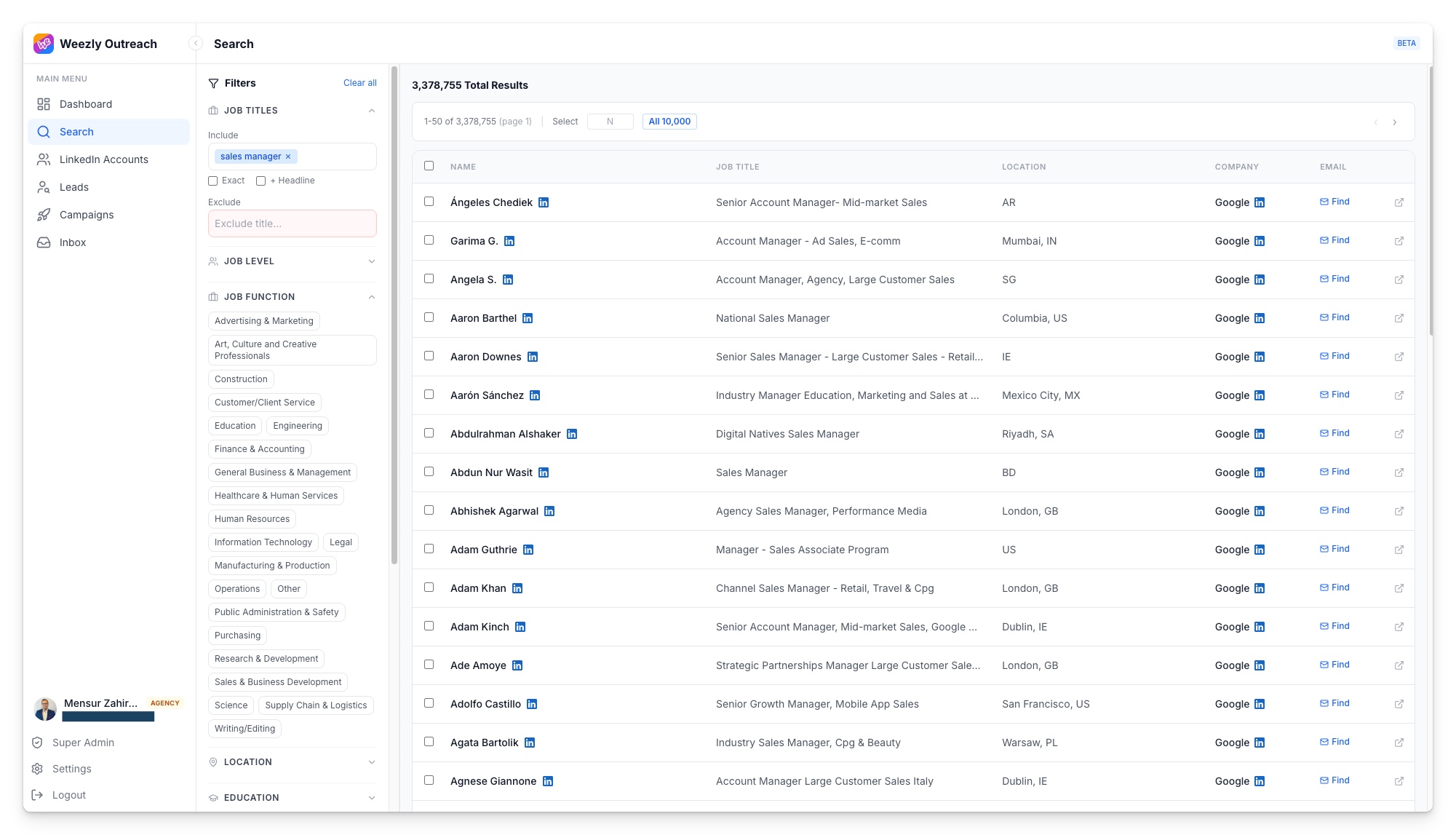Remove the 'sales manager' title tag
Image resolution: width=1456 pixels, height=835 pixels.
[x=288, y=157]
